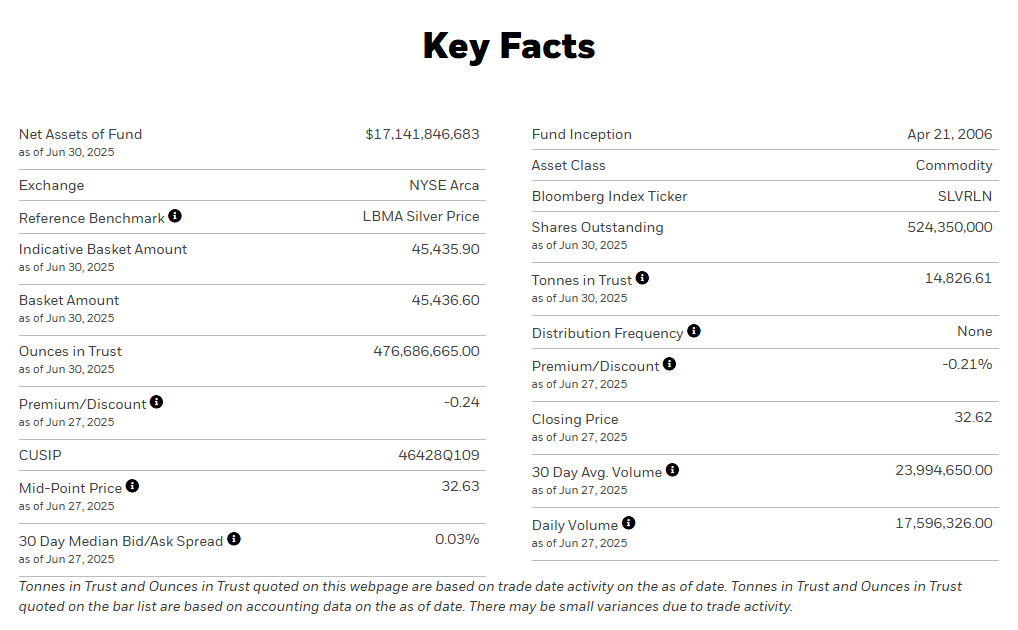Open info icon for Premium/Discount valued -0.24

click(x=156, y=402)
